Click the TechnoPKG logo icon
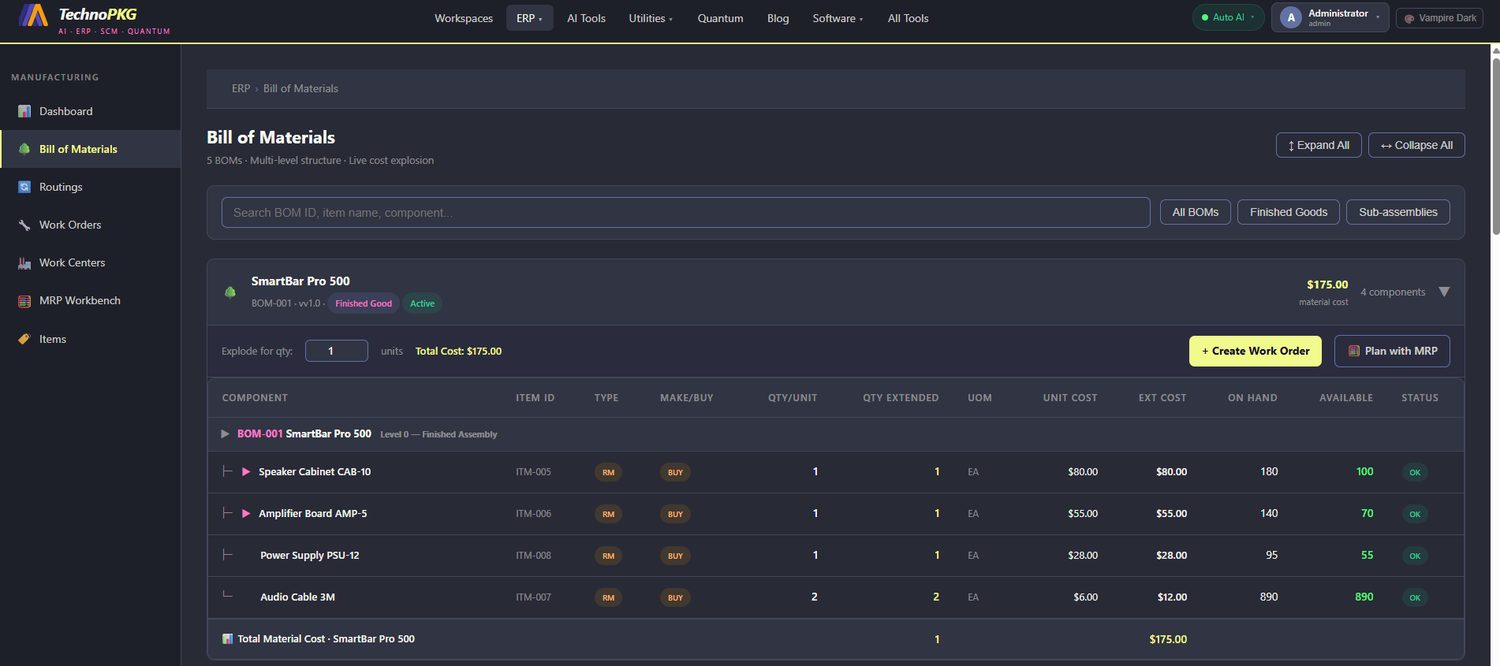Image resolution: width=1500 pixels, height=666 pixels. point(34,15)
